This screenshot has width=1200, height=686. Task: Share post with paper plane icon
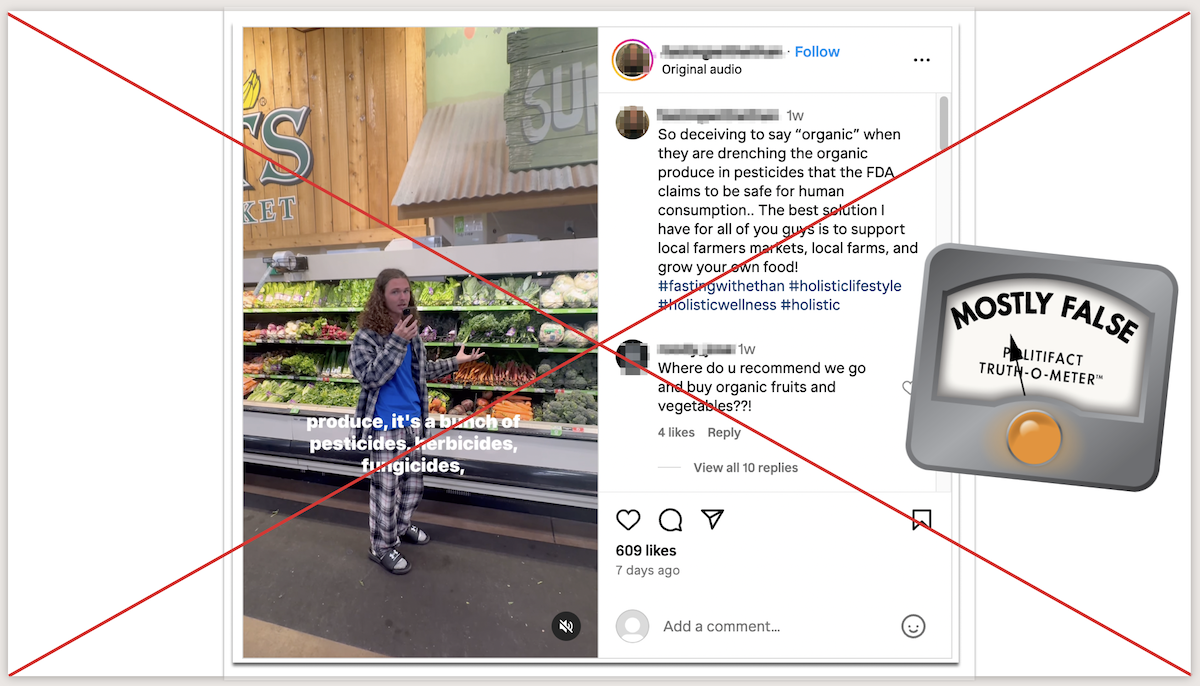pyautogui.click(x=712, y=519)
